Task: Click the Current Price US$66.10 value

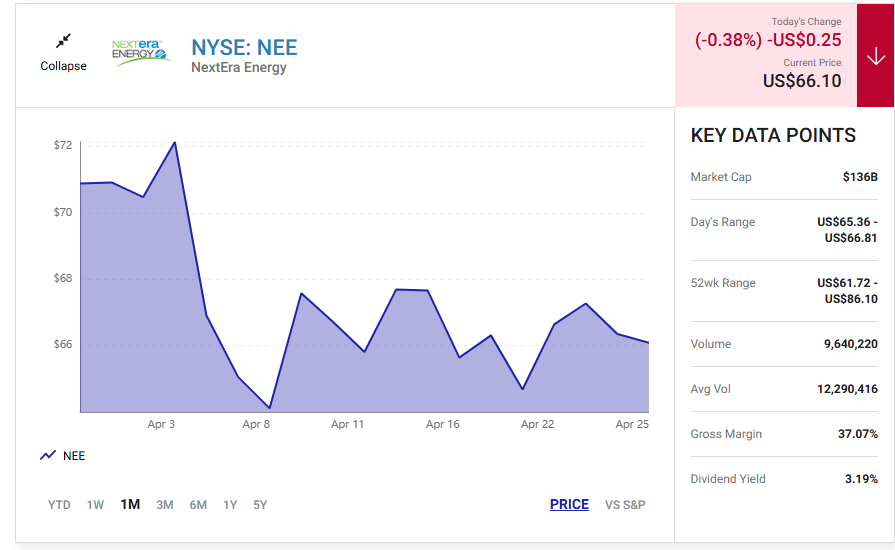Action: tap(802, 81)
